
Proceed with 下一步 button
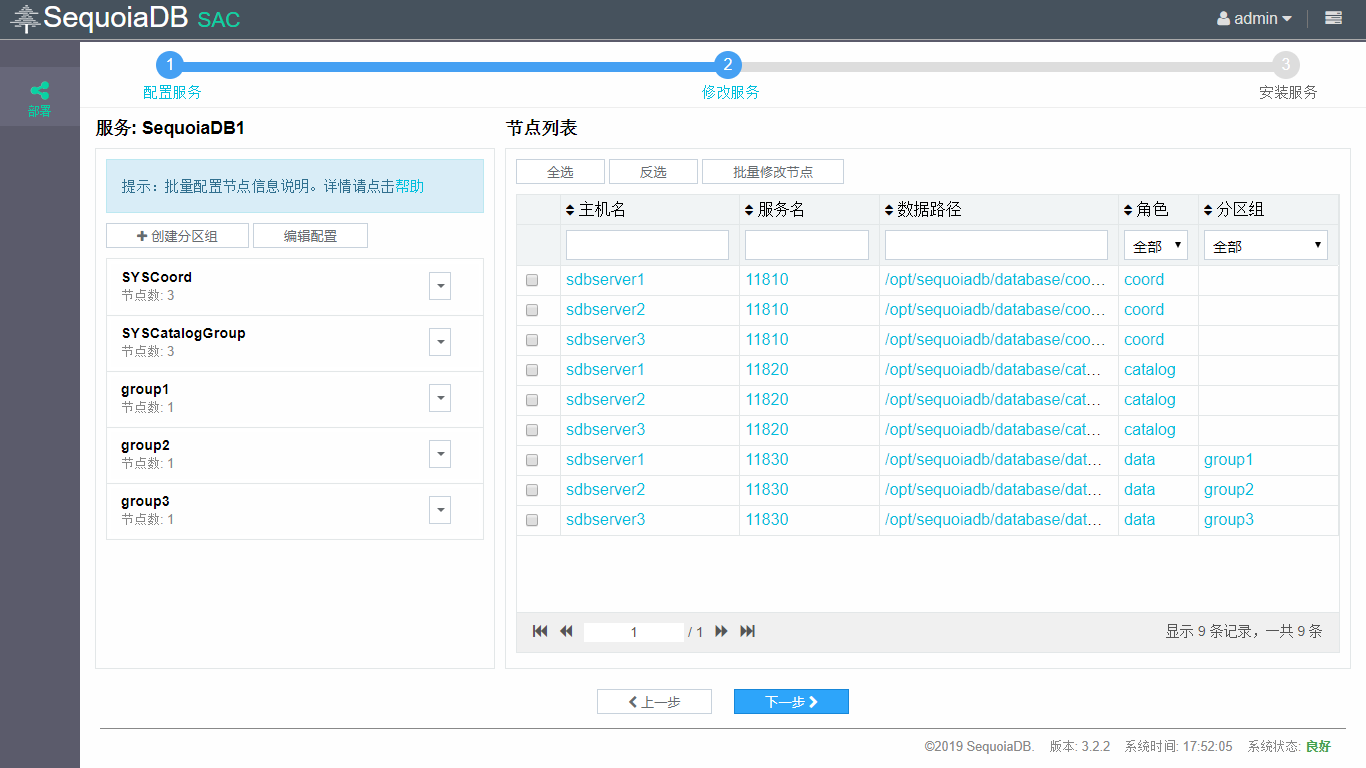coord(791,702)
